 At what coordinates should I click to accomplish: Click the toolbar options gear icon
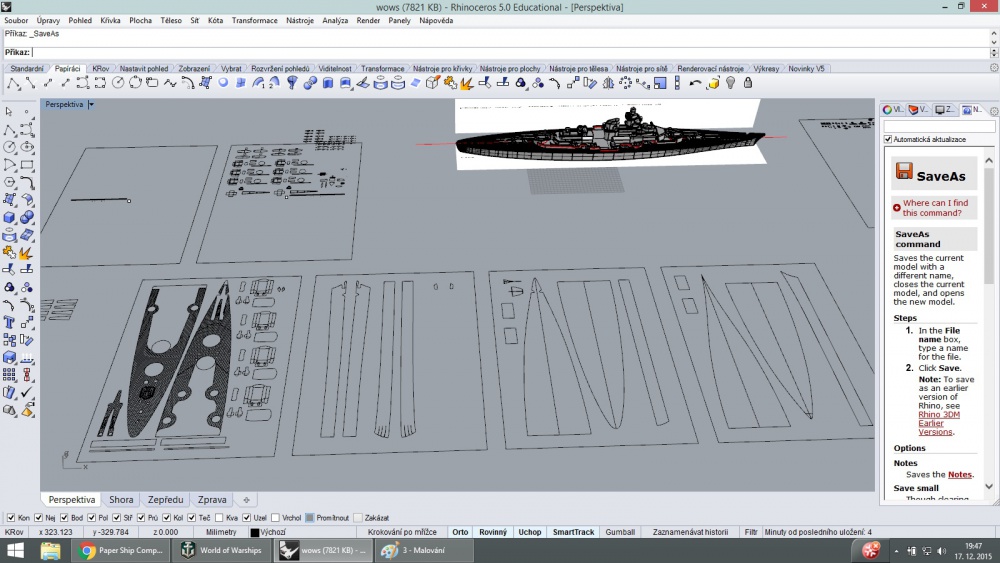(x=994, y=68)
